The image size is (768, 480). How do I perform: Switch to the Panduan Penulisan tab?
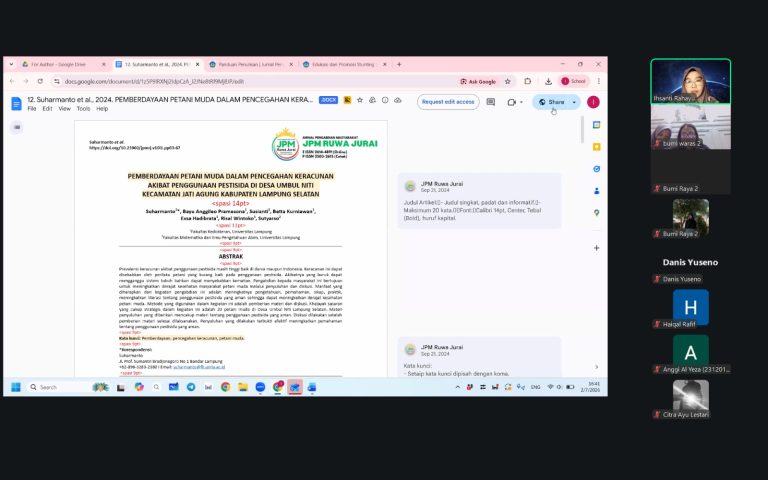pyautogui.click(x=250, y=64)
